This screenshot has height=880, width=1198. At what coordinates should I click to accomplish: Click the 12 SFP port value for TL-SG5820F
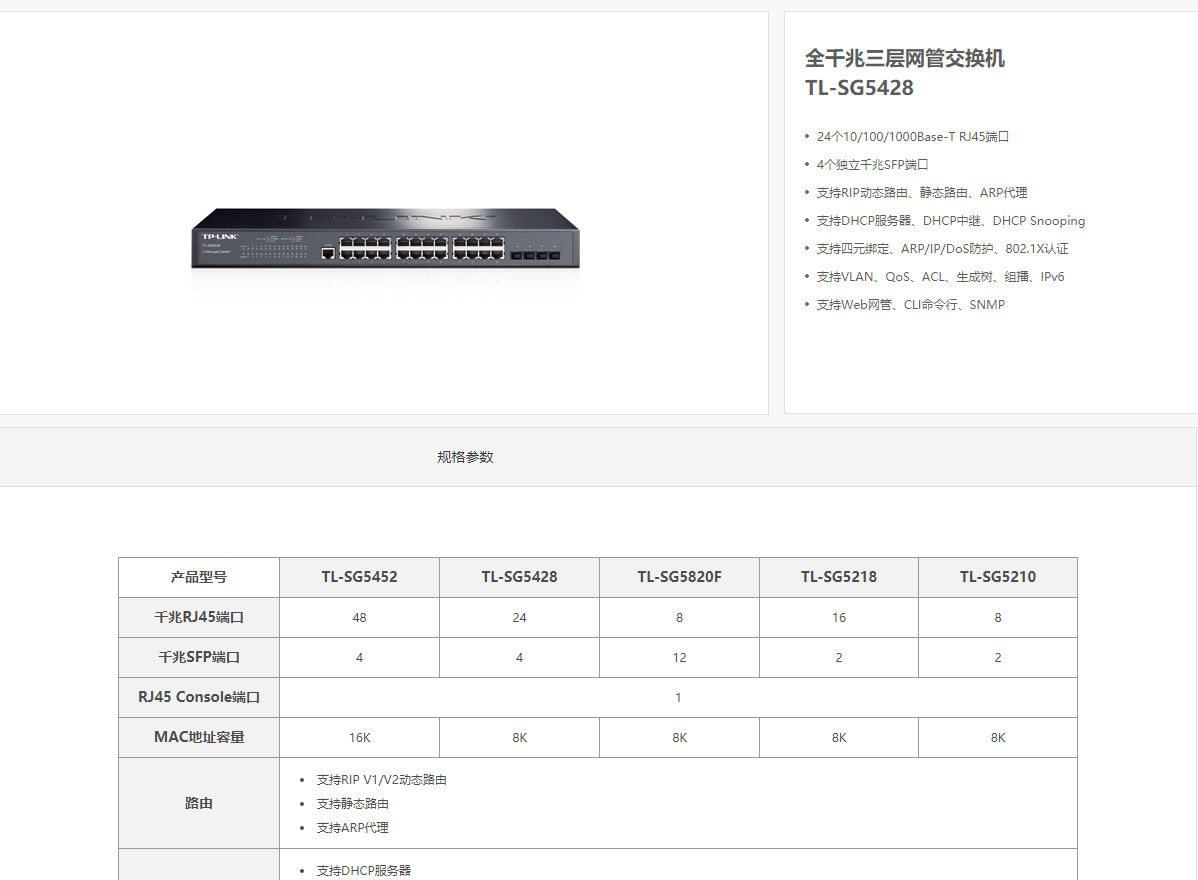pyautogui.click(x=679, y=657)
